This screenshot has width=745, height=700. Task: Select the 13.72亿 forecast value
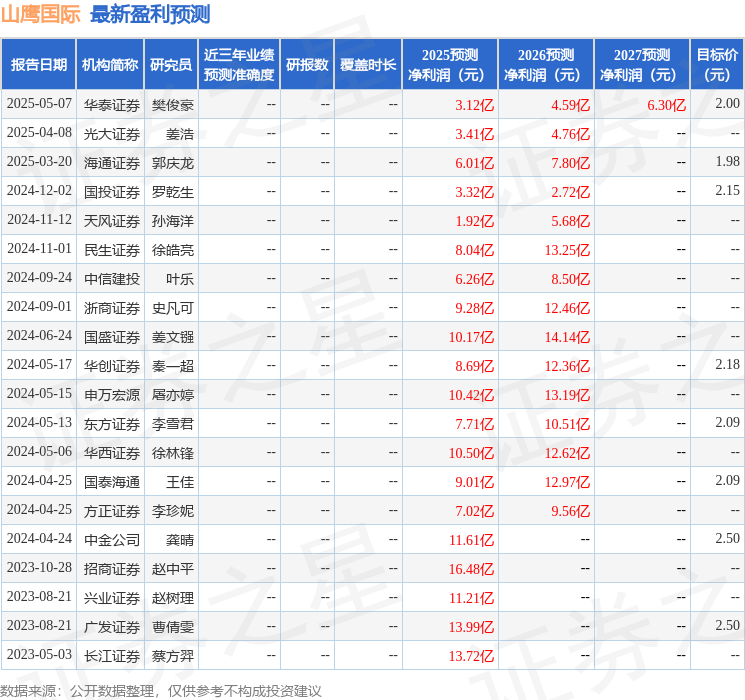471,656
